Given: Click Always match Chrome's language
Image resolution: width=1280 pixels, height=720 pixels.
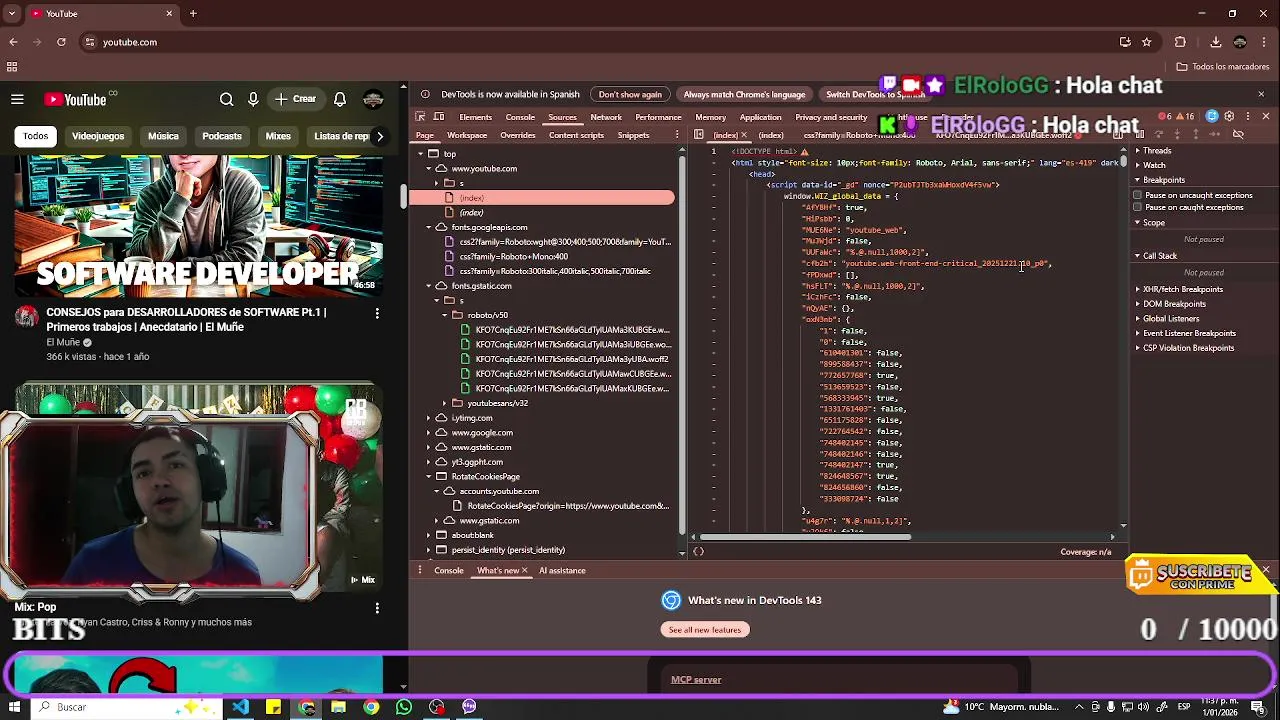Looking at the screenshot, I should (x=744, y=94).
